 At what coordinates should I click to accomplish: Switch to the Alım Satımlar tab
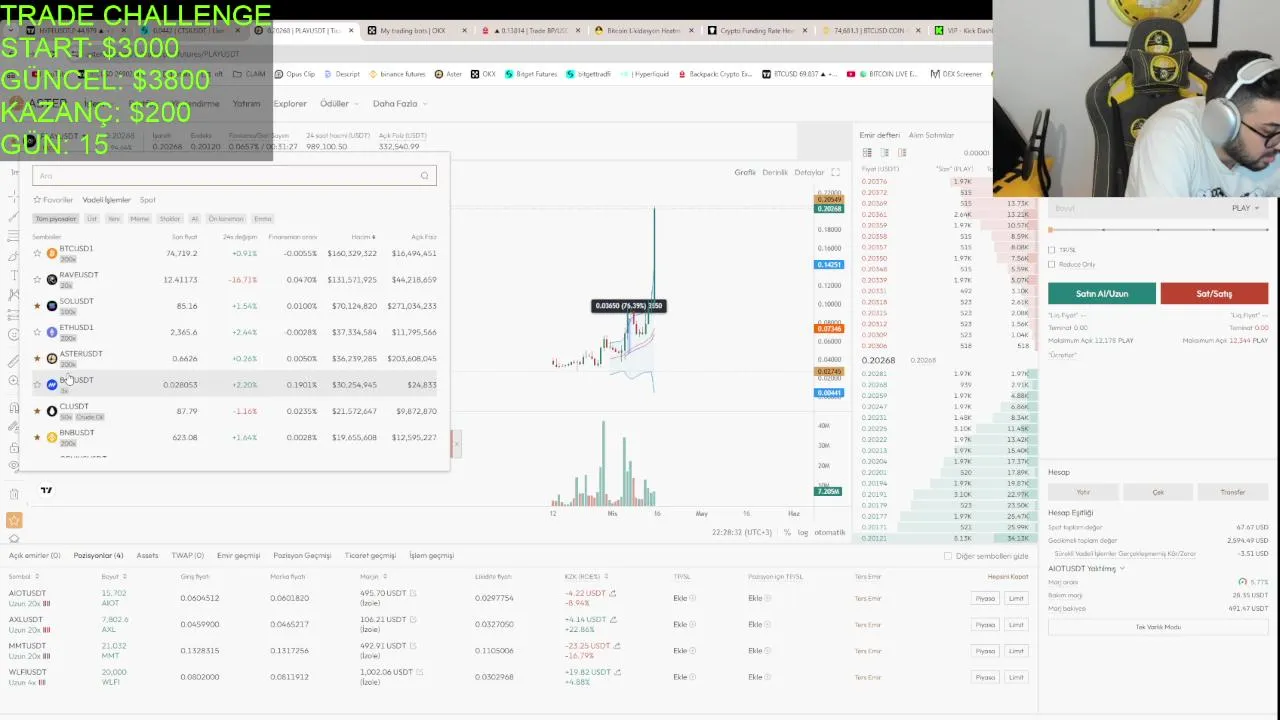931,135
